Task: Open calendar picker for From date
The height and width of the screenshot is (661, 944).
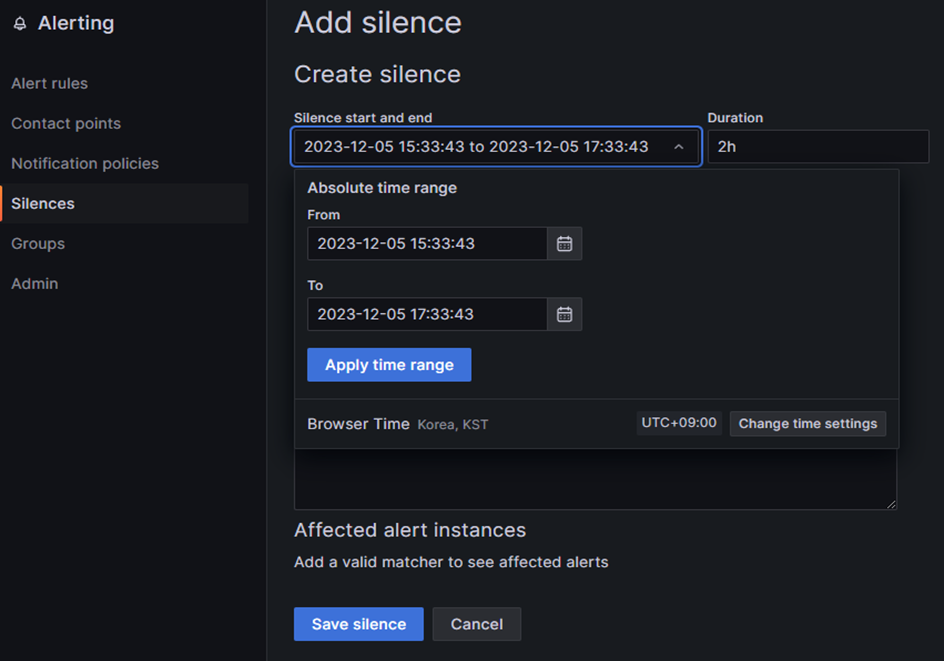Action: click(564, 244)
